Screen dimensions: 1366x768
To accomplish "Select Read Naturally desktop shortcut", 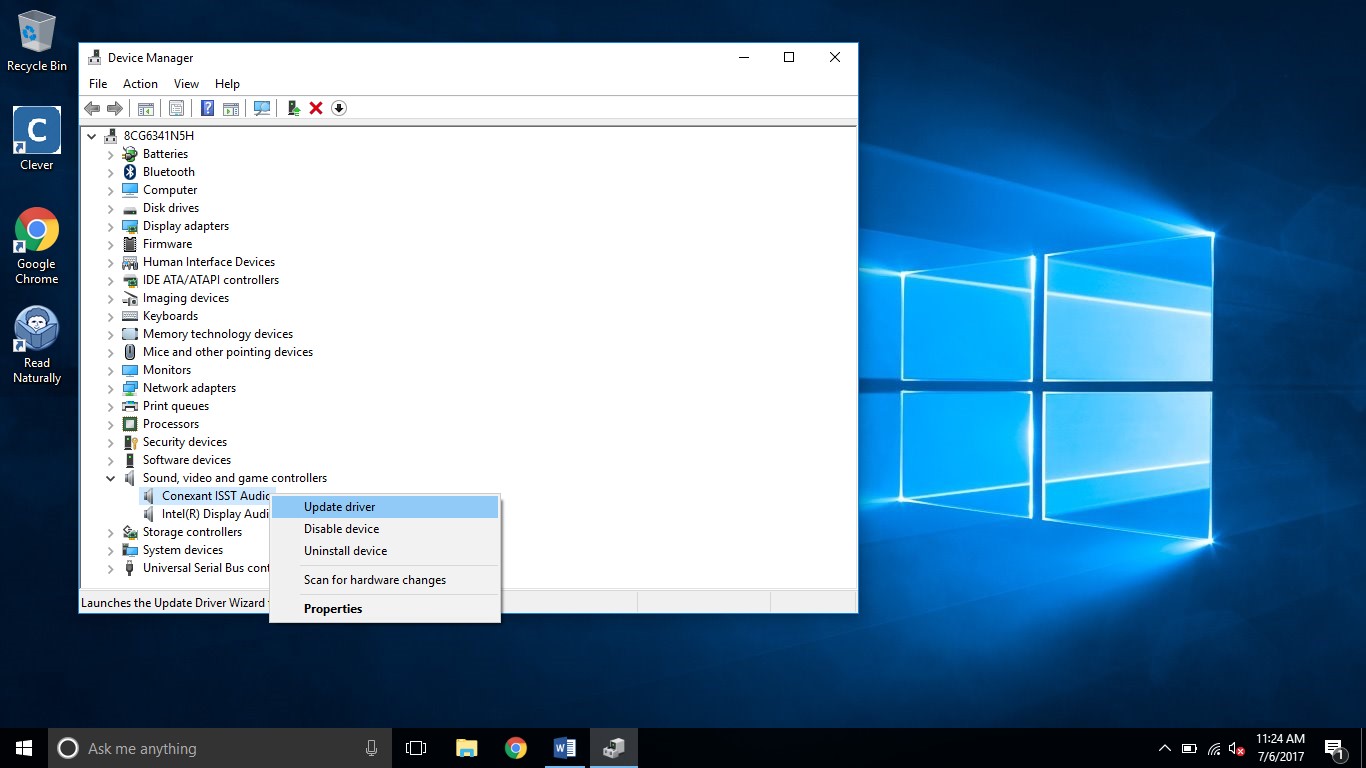I will pyautogui.click(x=37, y=345).
